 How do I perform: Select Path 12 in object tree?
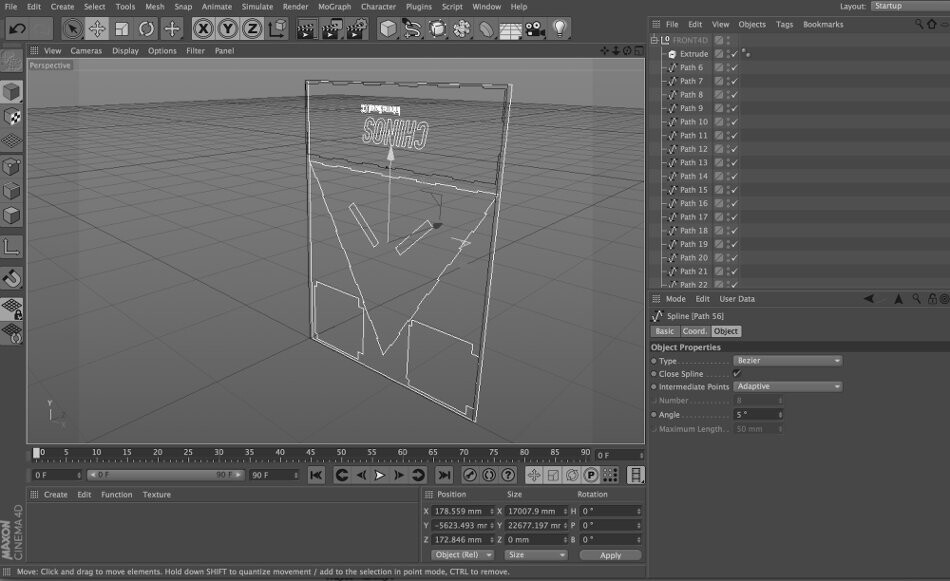pos(693,149)
